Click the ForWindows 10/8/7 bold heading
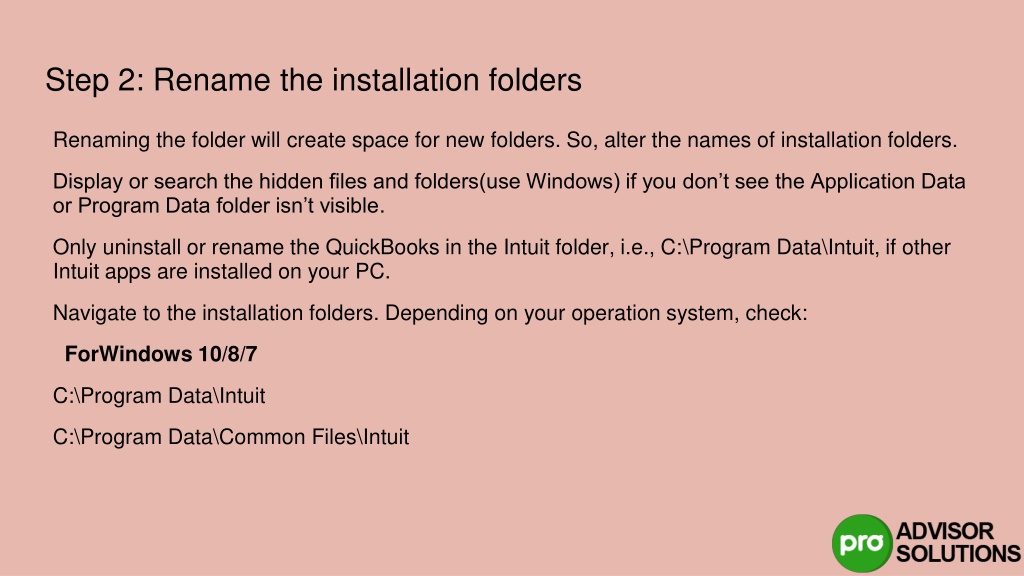 [x=161, y=354]
